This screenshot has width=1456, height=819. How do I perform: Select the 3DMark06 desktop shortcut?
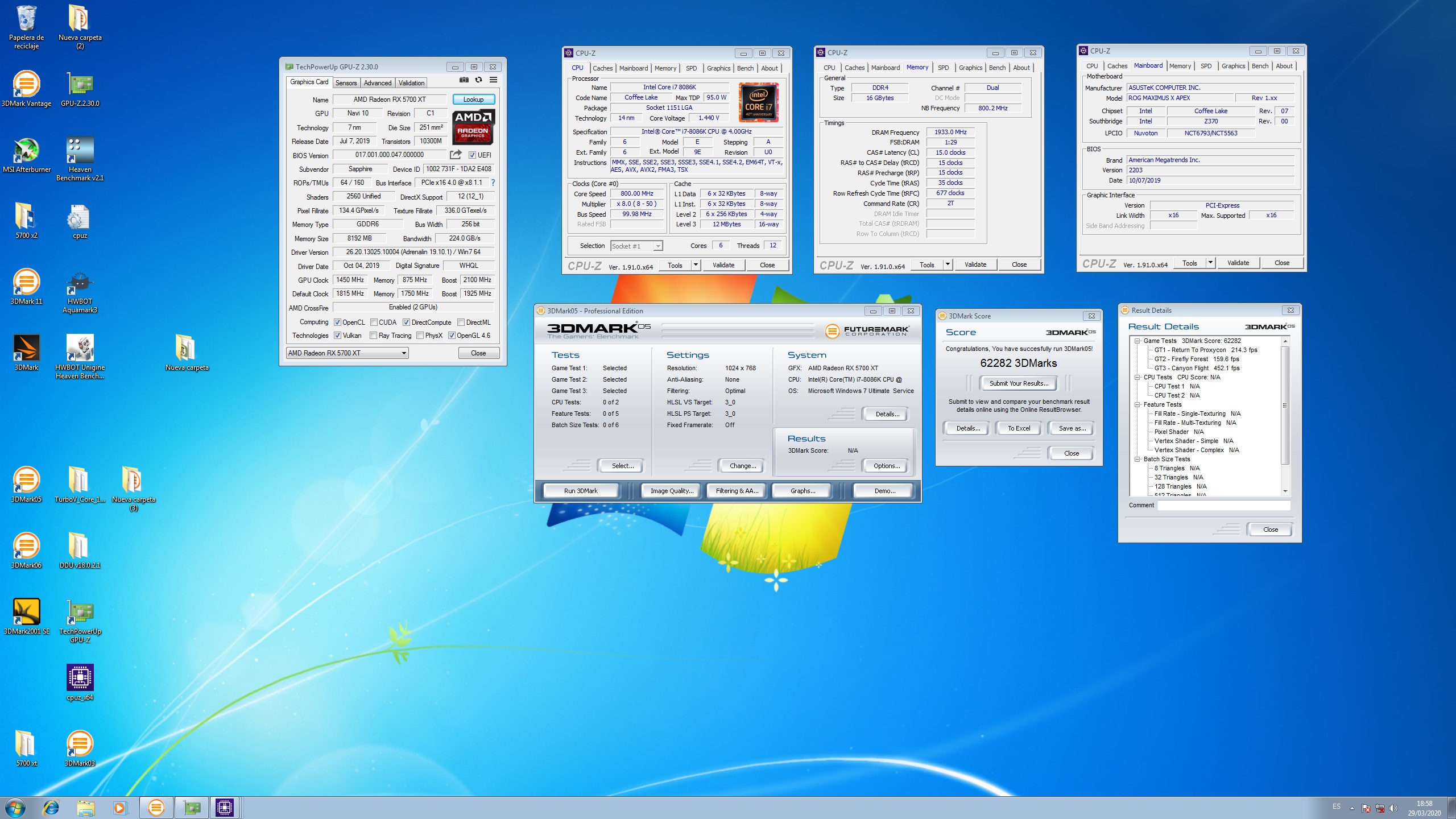pos(26,551)
